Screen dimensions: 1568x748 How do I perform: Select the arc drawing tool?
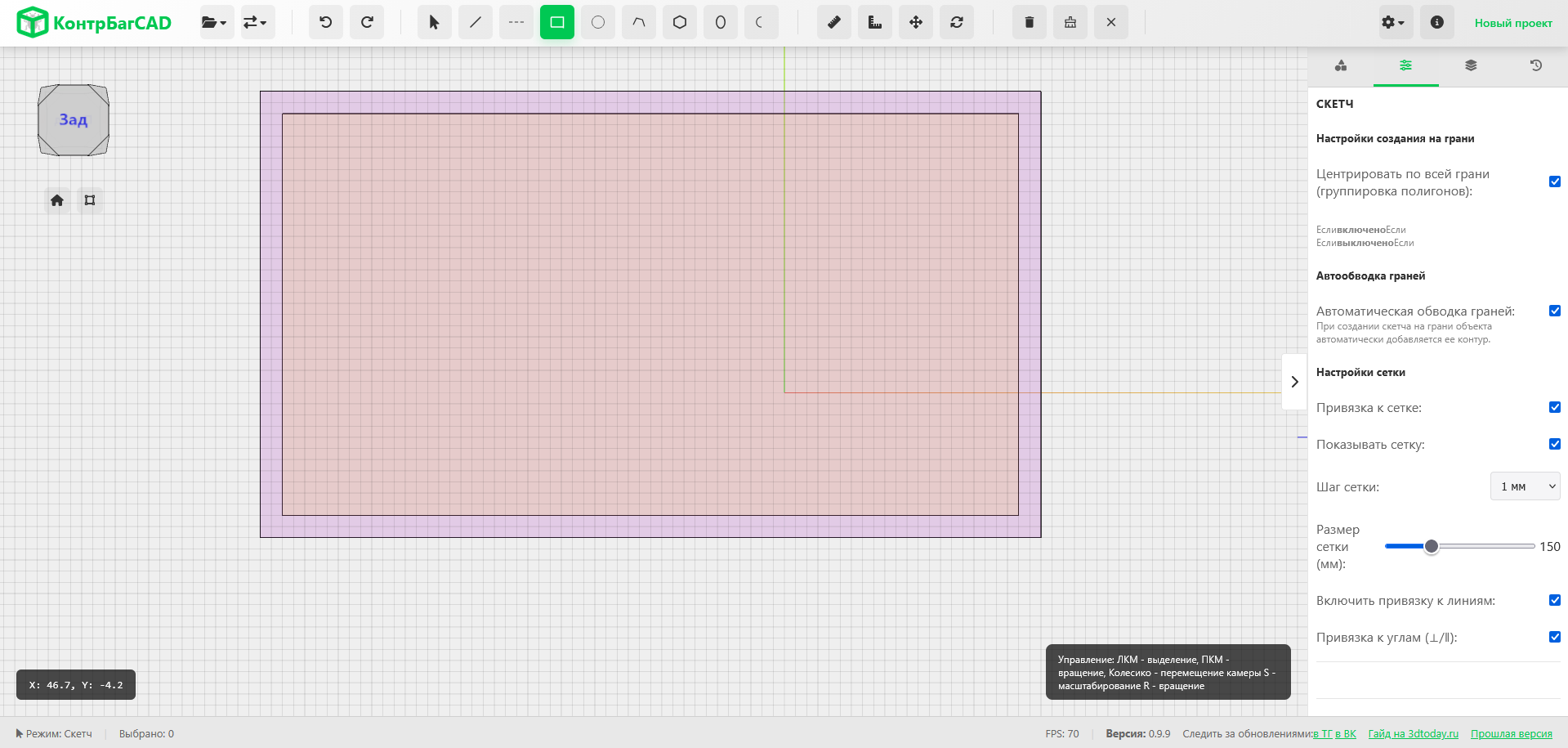[x=762, y=22]
